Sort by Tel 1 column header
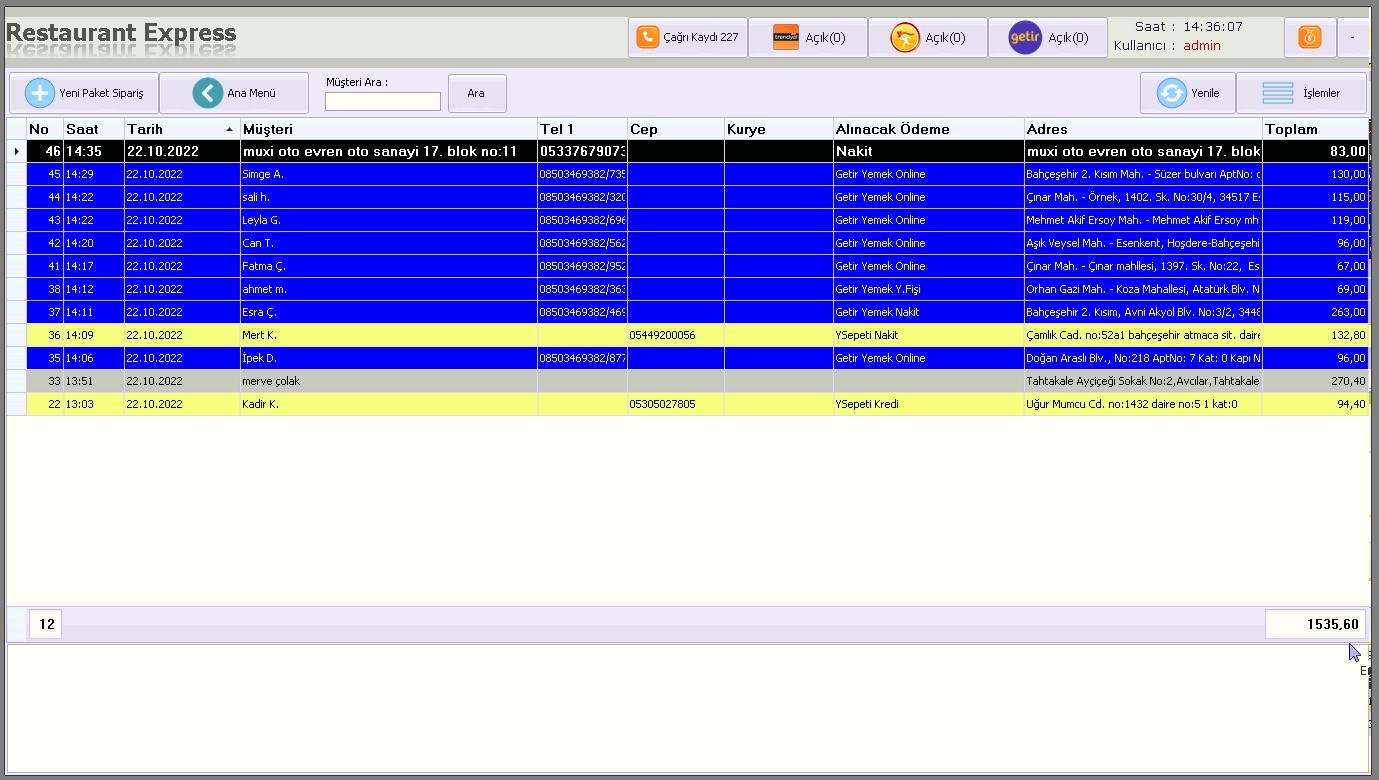This screenshot has height=780, width=1379. pyautogui.click(x=582, y=129)
